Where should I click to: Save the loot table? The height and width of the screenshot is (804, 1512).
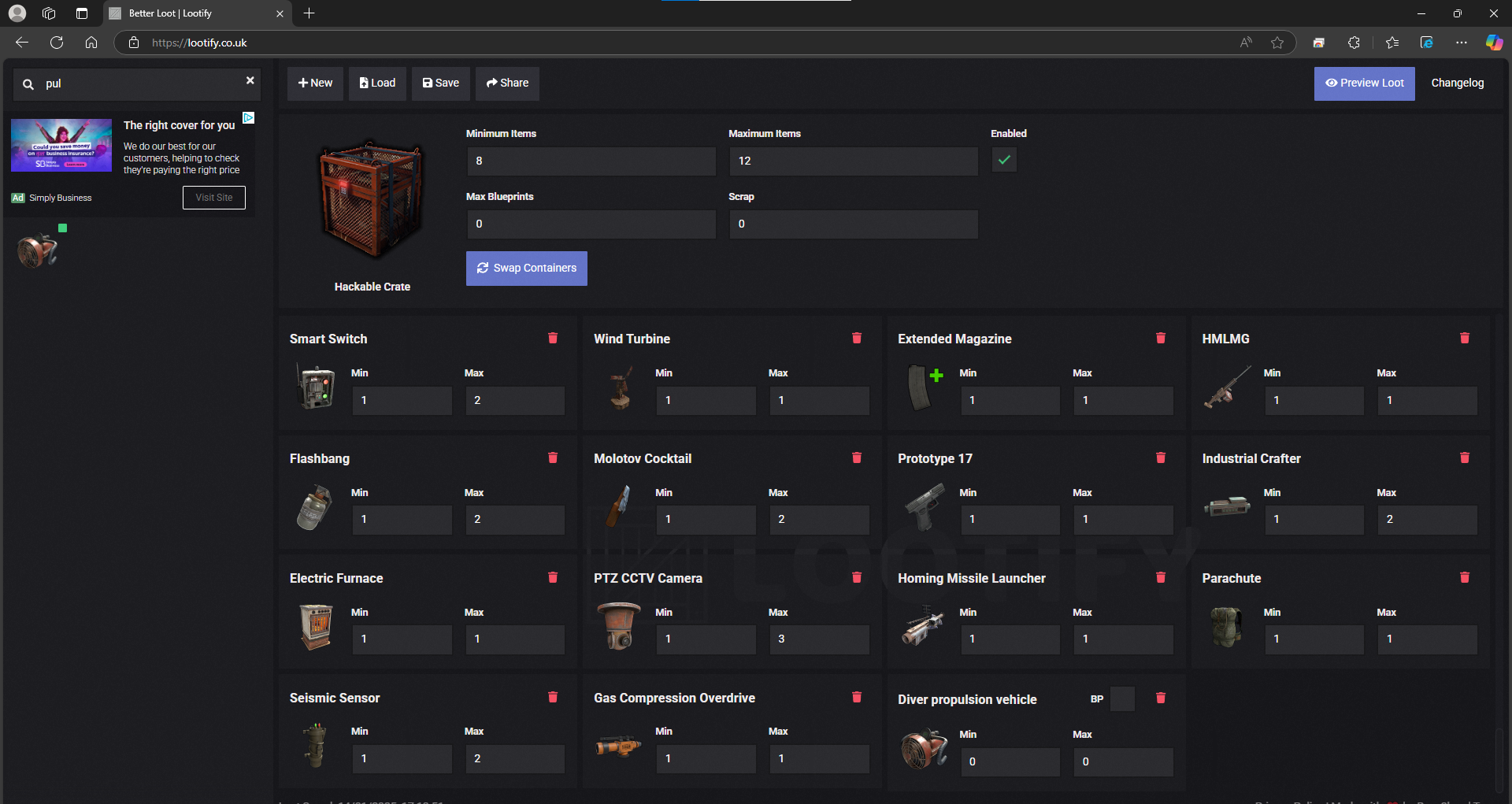[x=441, y=83]
